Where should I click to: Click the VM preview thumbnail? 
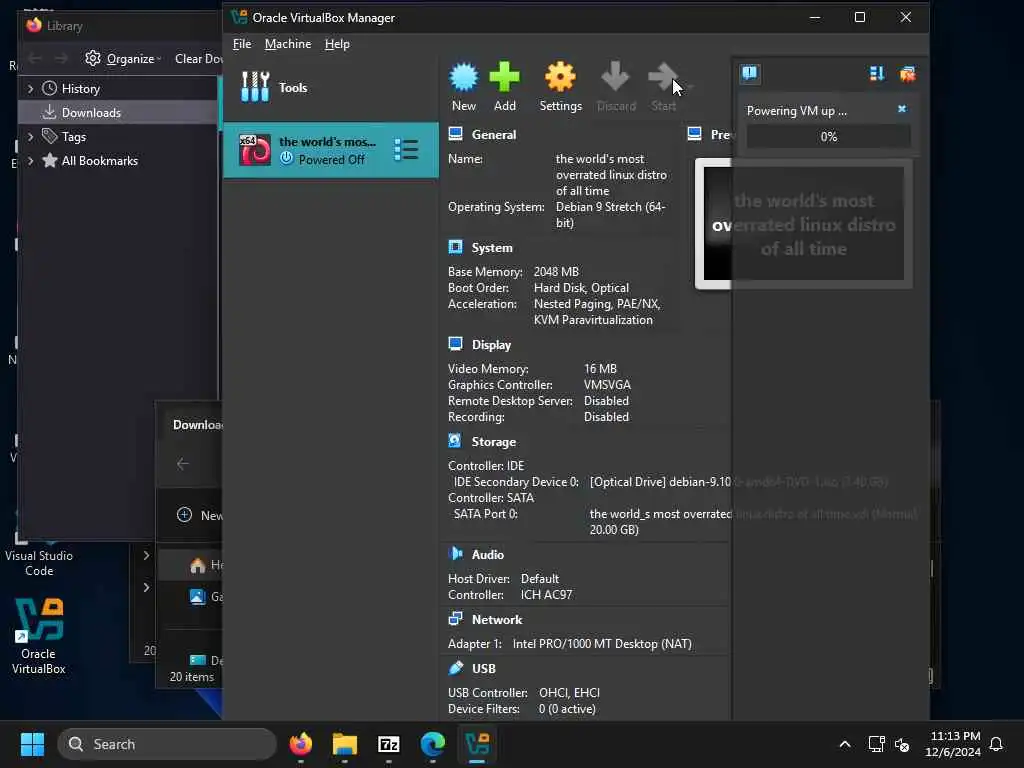point(803,223)
